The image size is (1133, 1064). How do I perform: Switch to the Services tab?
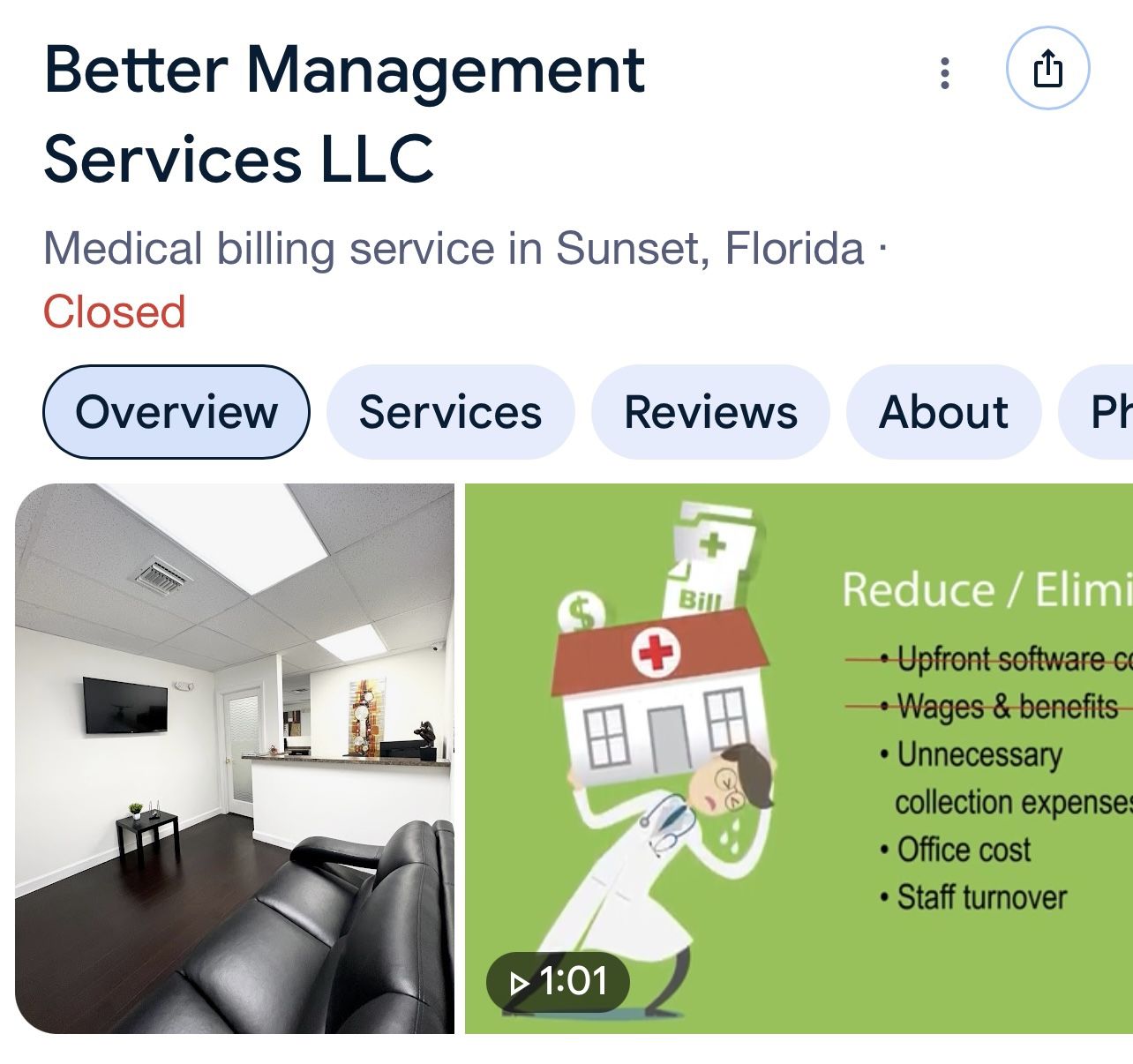[x=450, y=412]
